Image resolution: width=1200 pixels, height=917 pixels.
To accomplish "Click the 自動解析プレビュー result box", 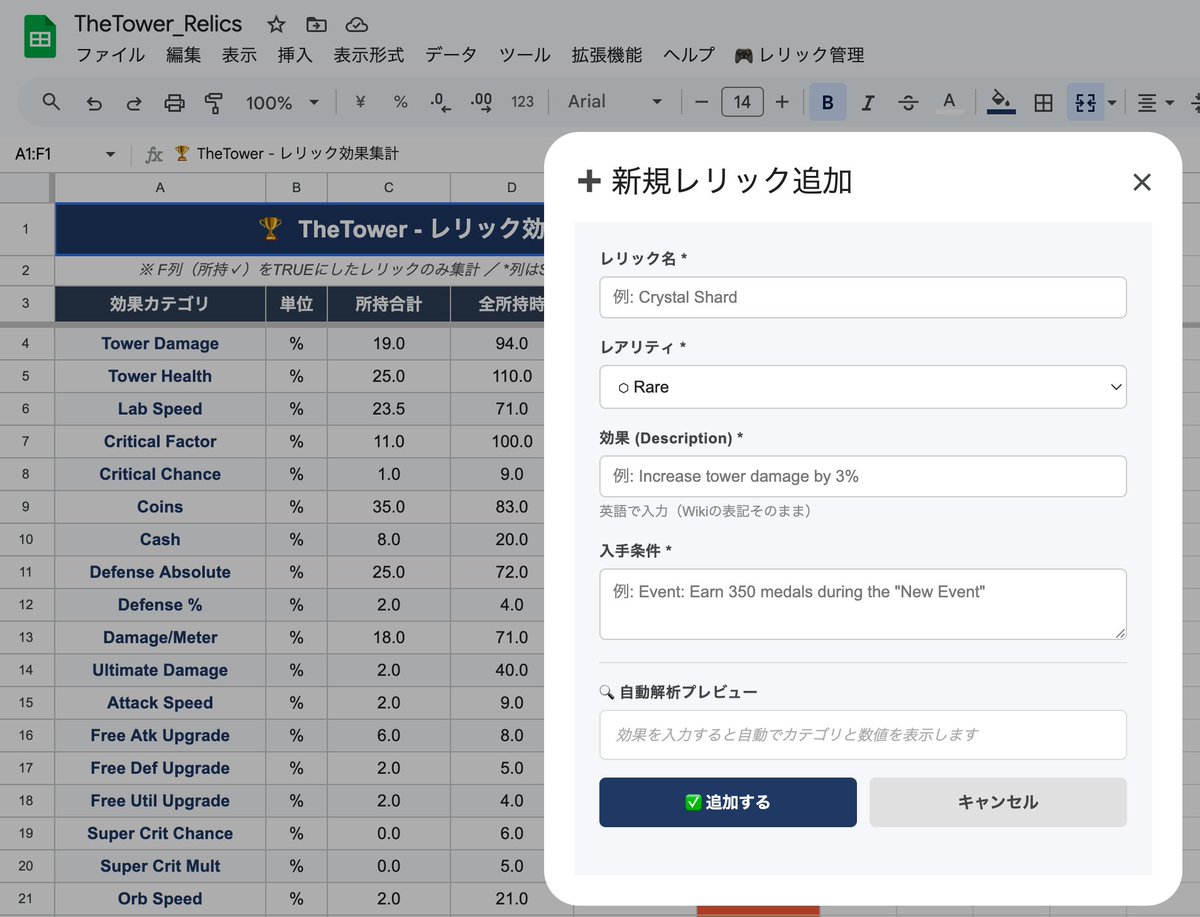I will tap(863, 735).
